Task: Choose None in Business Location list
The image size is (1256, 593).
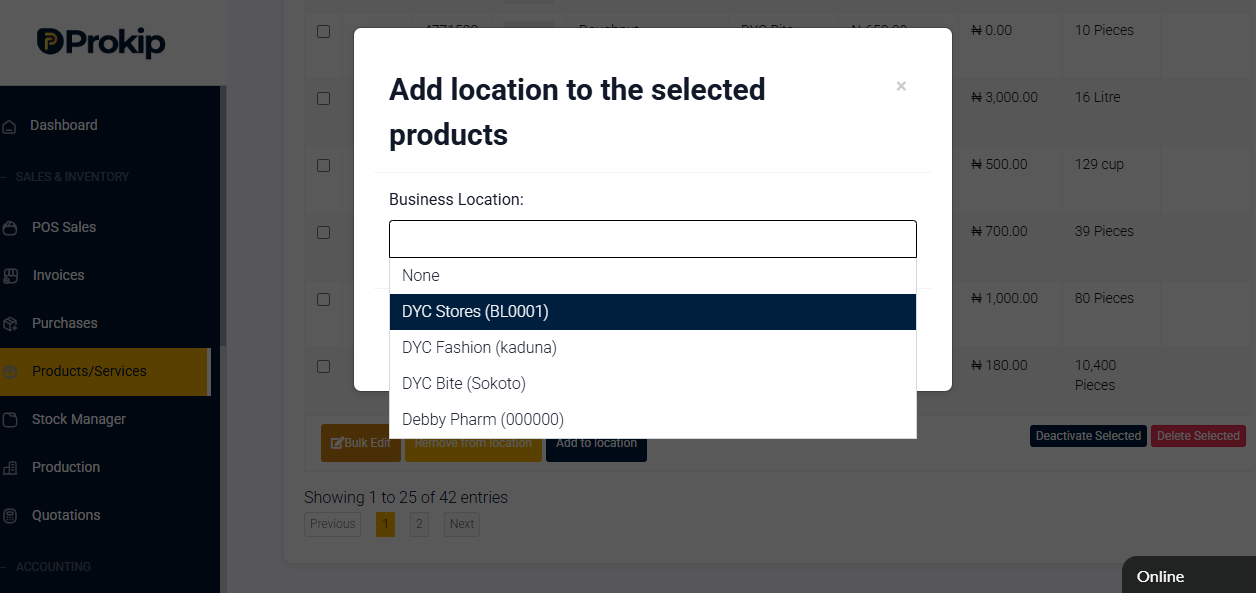Action: tap(653, 275)
